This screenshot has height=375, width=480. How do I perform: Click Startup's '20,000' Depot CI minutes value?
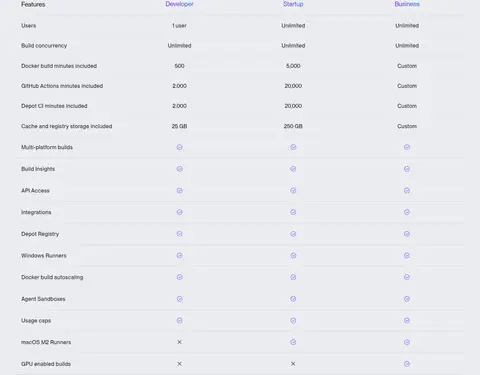coord(293,106)
